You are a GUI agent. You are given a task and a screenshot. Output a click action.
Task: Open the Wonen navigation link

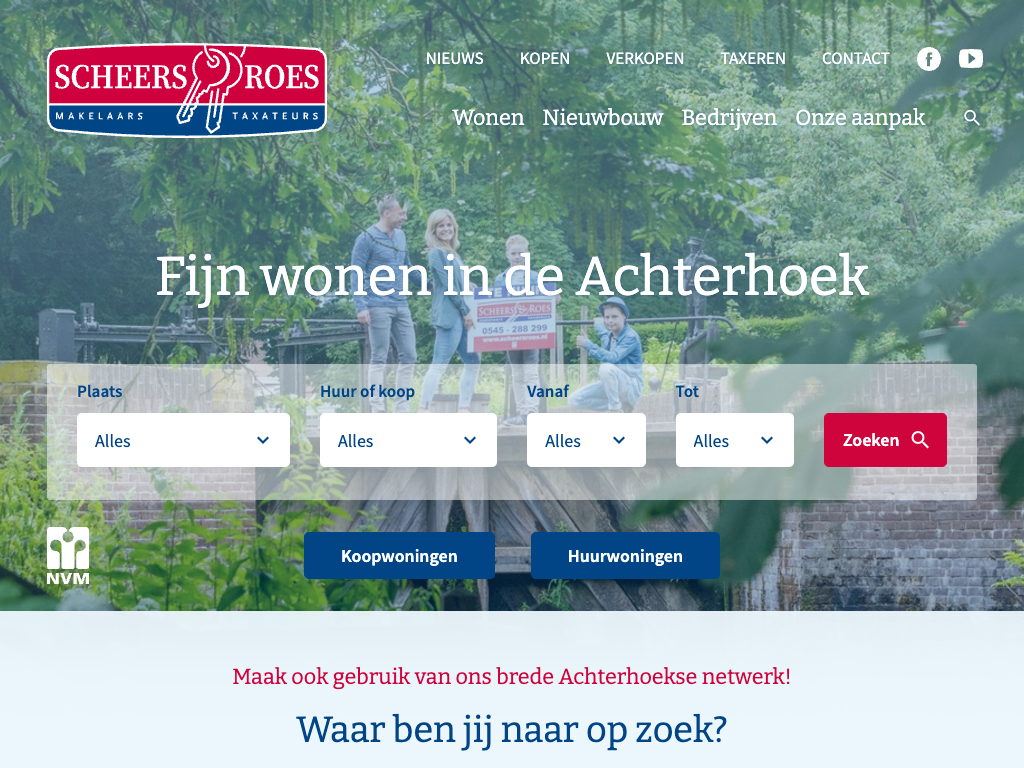point(488,118)
